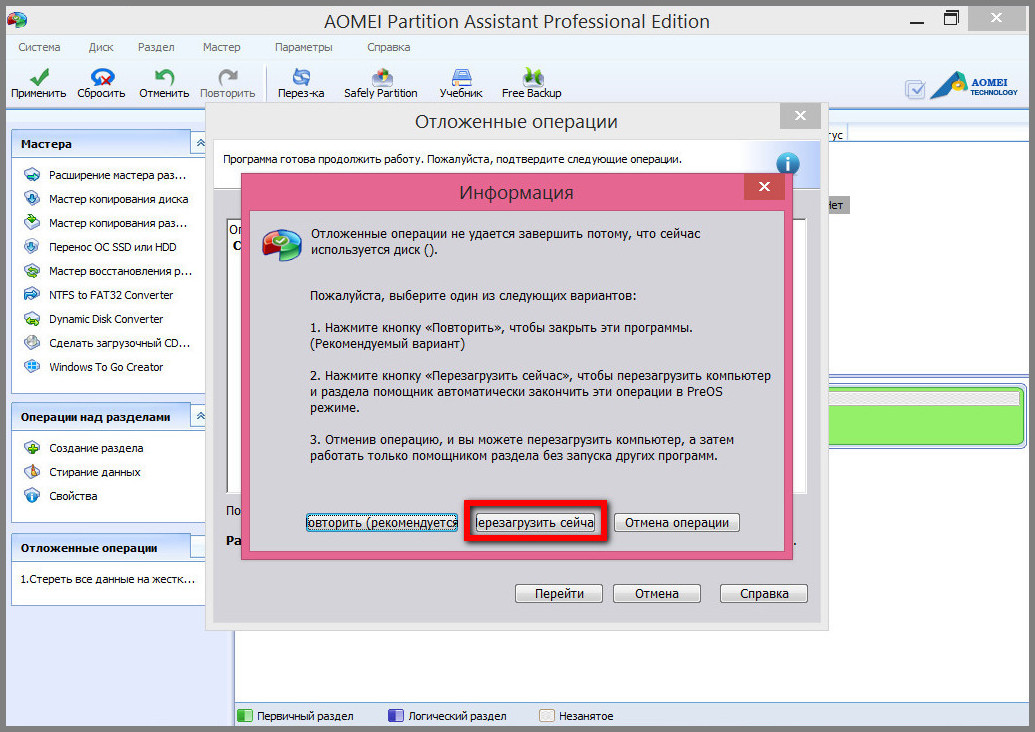Open the Параметры menu
This screenshot has height=732, width=1035.
point(304,48)
